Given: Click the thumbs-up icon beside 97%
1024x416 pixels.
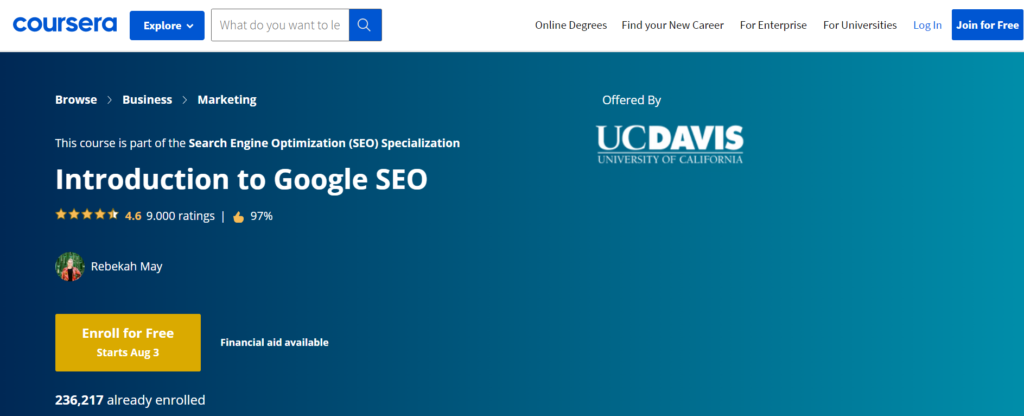Looking at the screenshot, I should click(238, 217).
